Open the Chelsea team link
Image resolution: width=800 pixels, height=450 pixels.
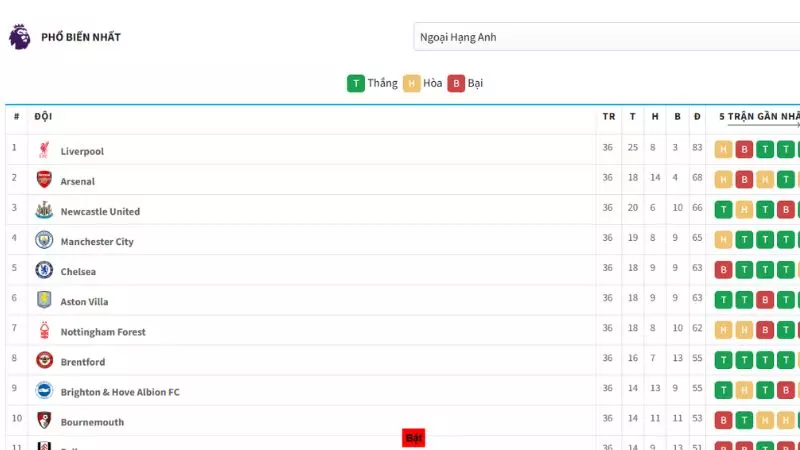point(78,271)
